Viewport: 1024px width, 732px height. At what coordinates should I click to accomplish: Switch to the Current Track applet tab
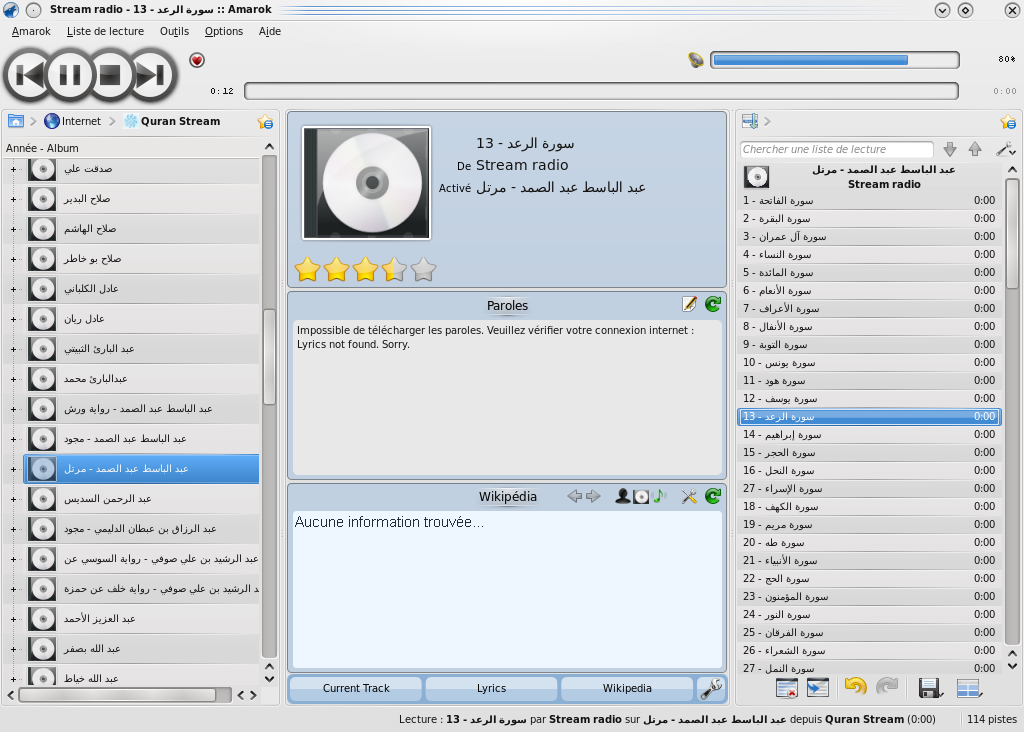tap(356, 688)
